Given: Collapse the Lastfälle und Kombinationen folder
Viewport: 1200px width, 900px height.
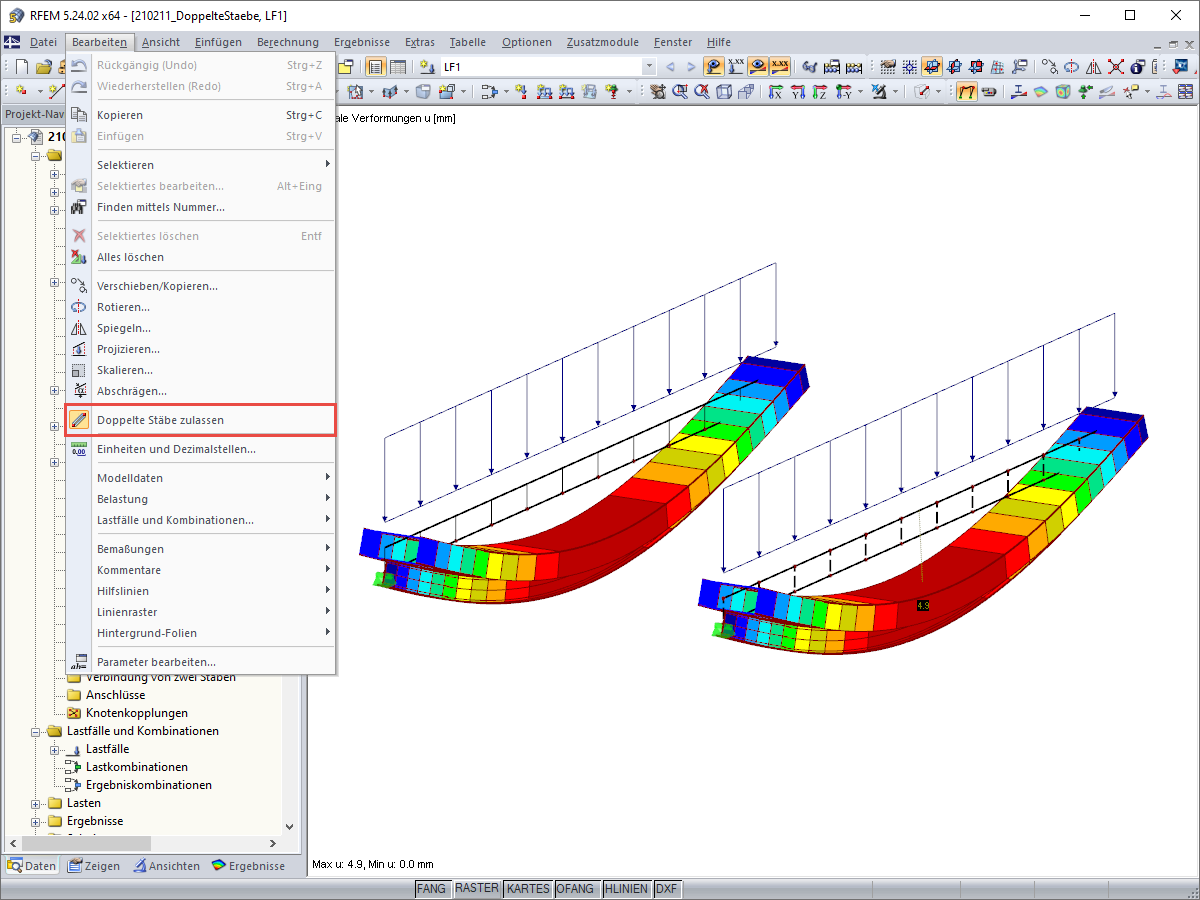Looking at the screenshot, I should [x=36, y=731].
